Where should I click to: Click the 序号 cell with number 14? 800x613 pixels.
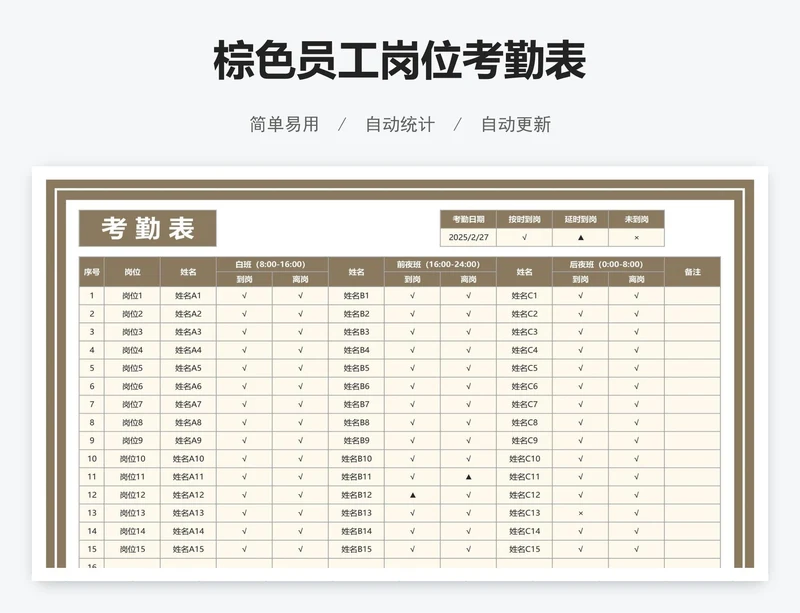[x=92, y=531]
